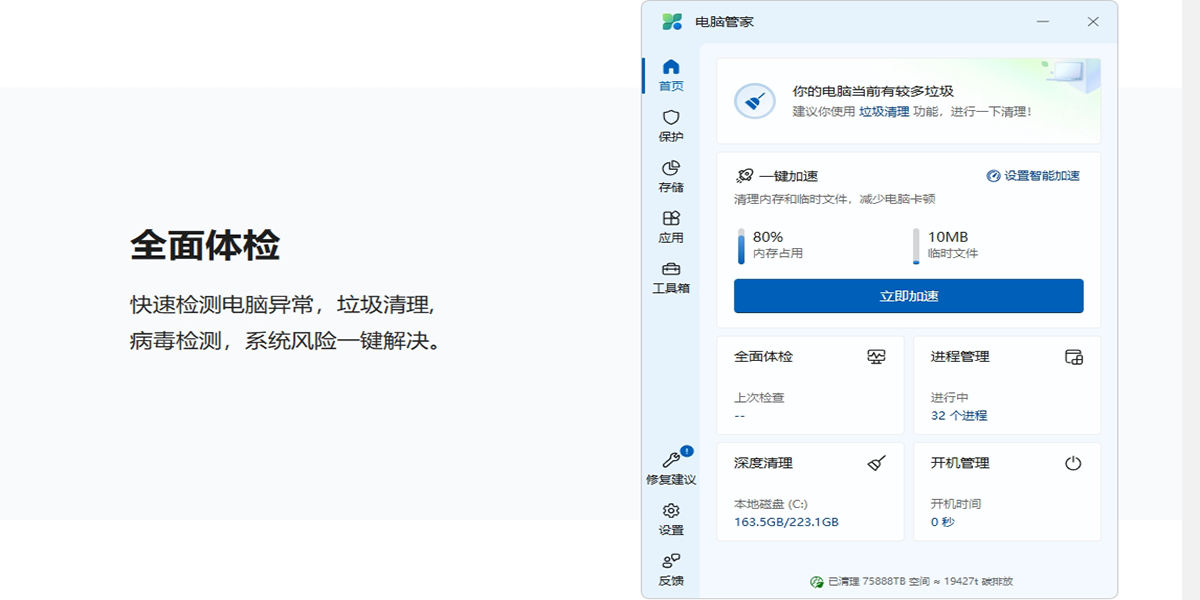The width and height of the screenshot is (1200, 600).
Task: Click the 32 个进程 running processes link
Action: tap(958, 416)
